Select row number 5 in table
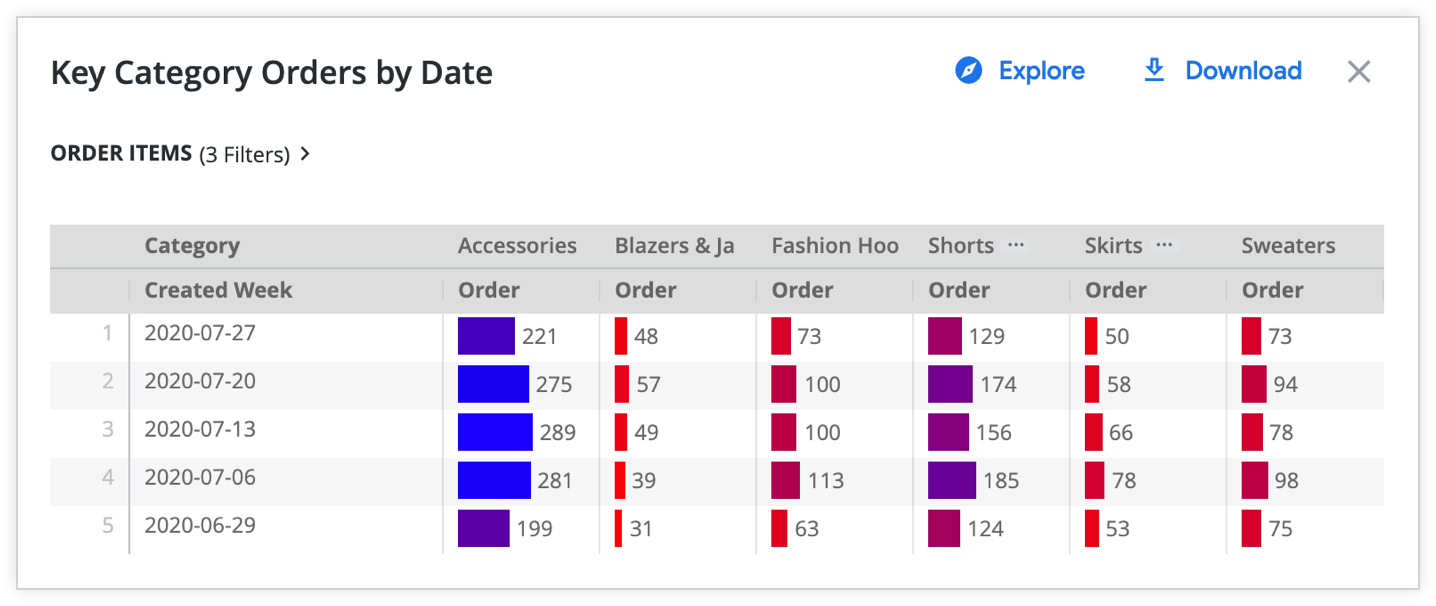Image resolution: width=1436 pixels, height=606 pixels. point(108,525)
